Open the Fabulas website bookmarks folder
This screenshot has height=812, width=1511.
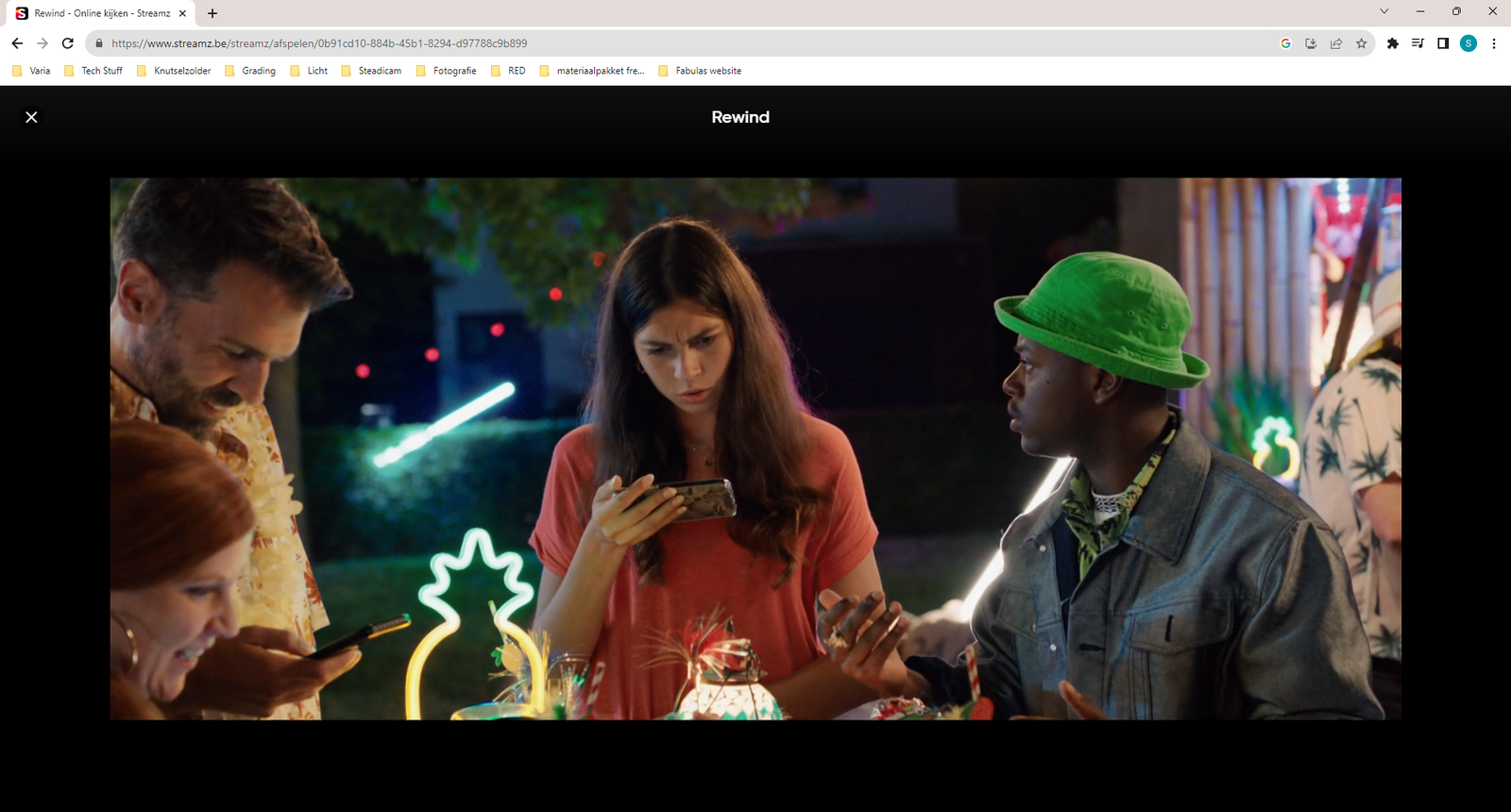(700, 71)
